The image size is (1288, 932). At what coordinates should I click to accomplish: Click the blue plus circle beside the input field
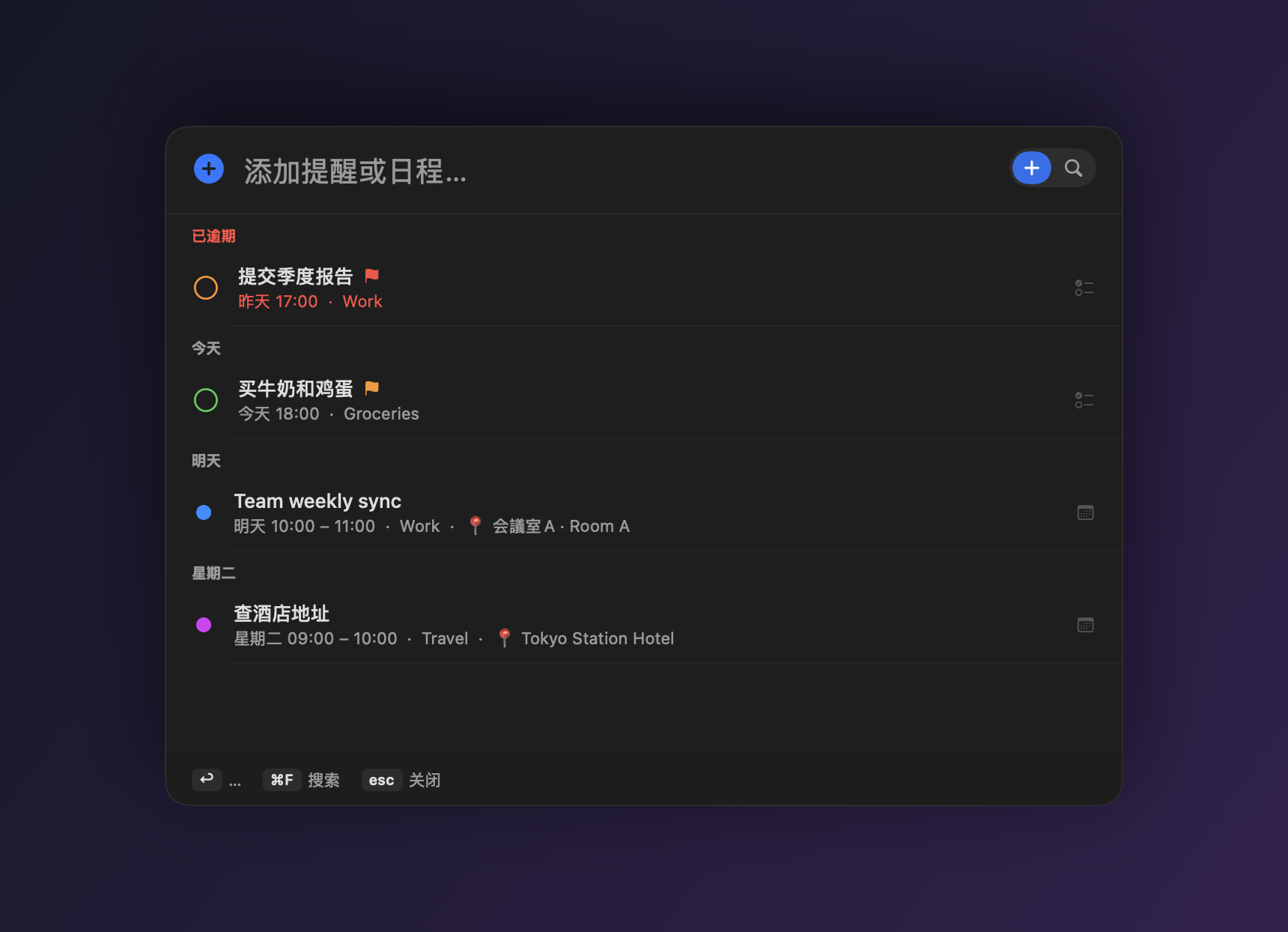point(209,169)
